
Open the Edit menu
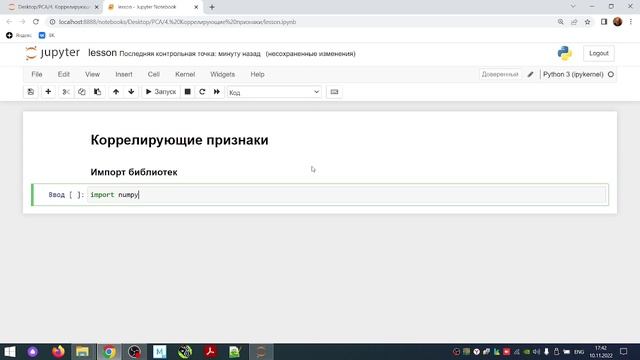pyautogui.click(x=64, y=74)
